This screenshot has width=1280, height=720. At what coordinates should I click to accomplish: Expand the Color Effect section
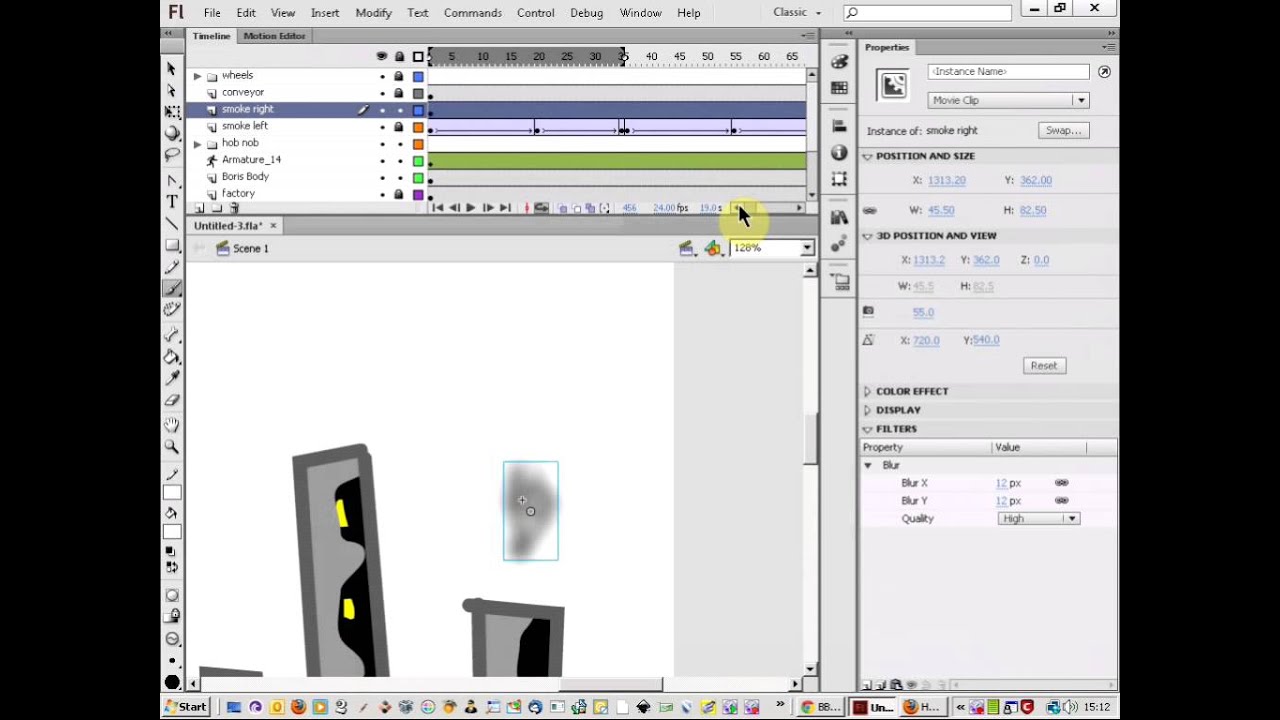[867, 391]
